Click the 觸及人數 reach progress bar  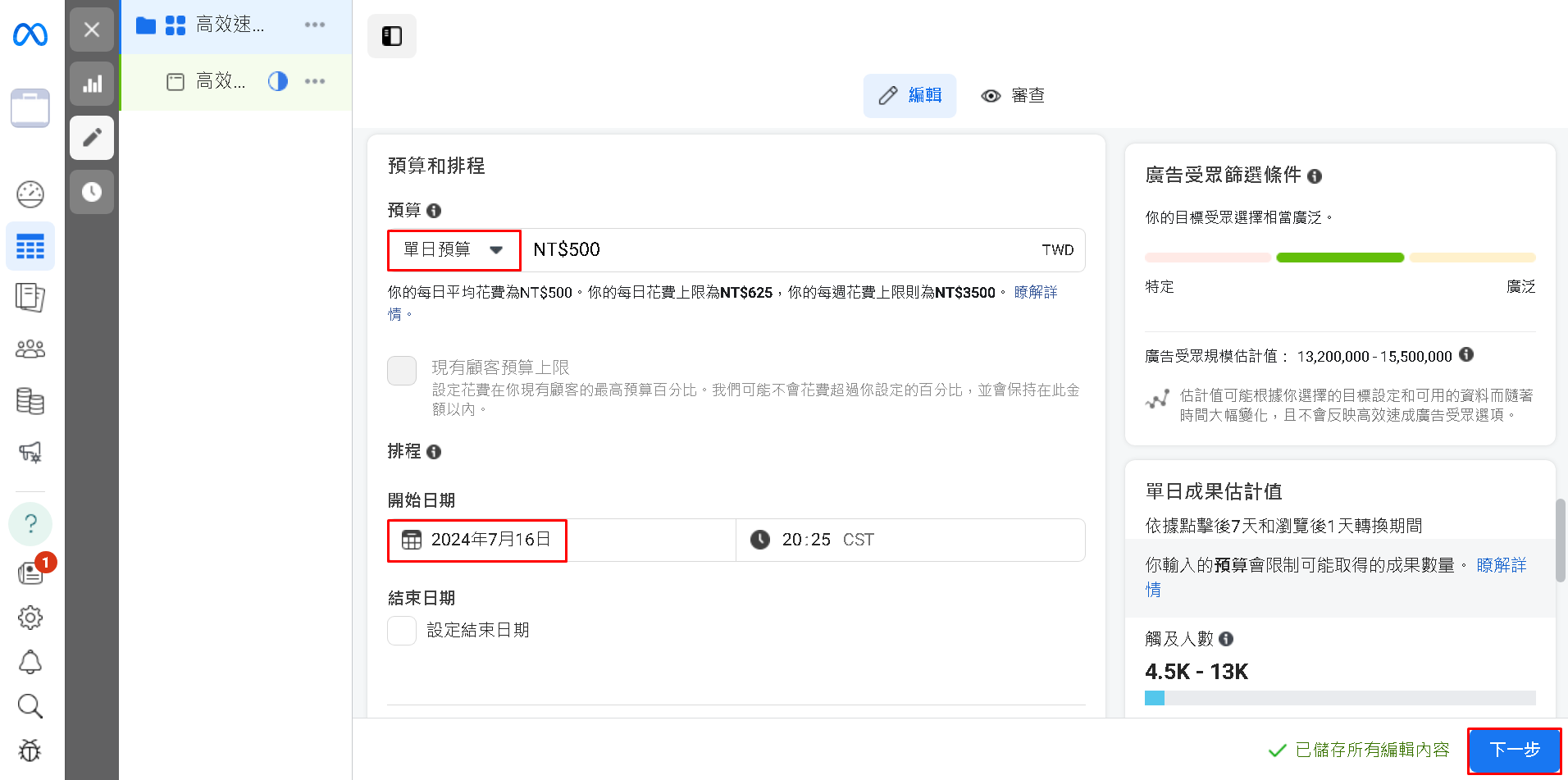point(1340,698)
